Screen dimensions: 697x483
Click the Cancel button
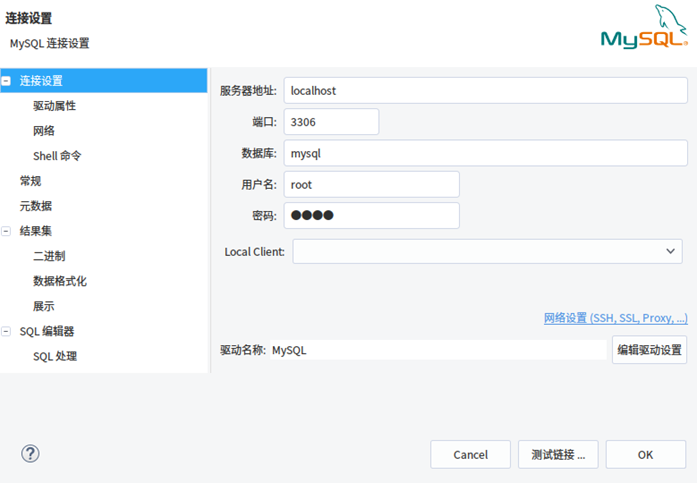[x=470, y=455]
